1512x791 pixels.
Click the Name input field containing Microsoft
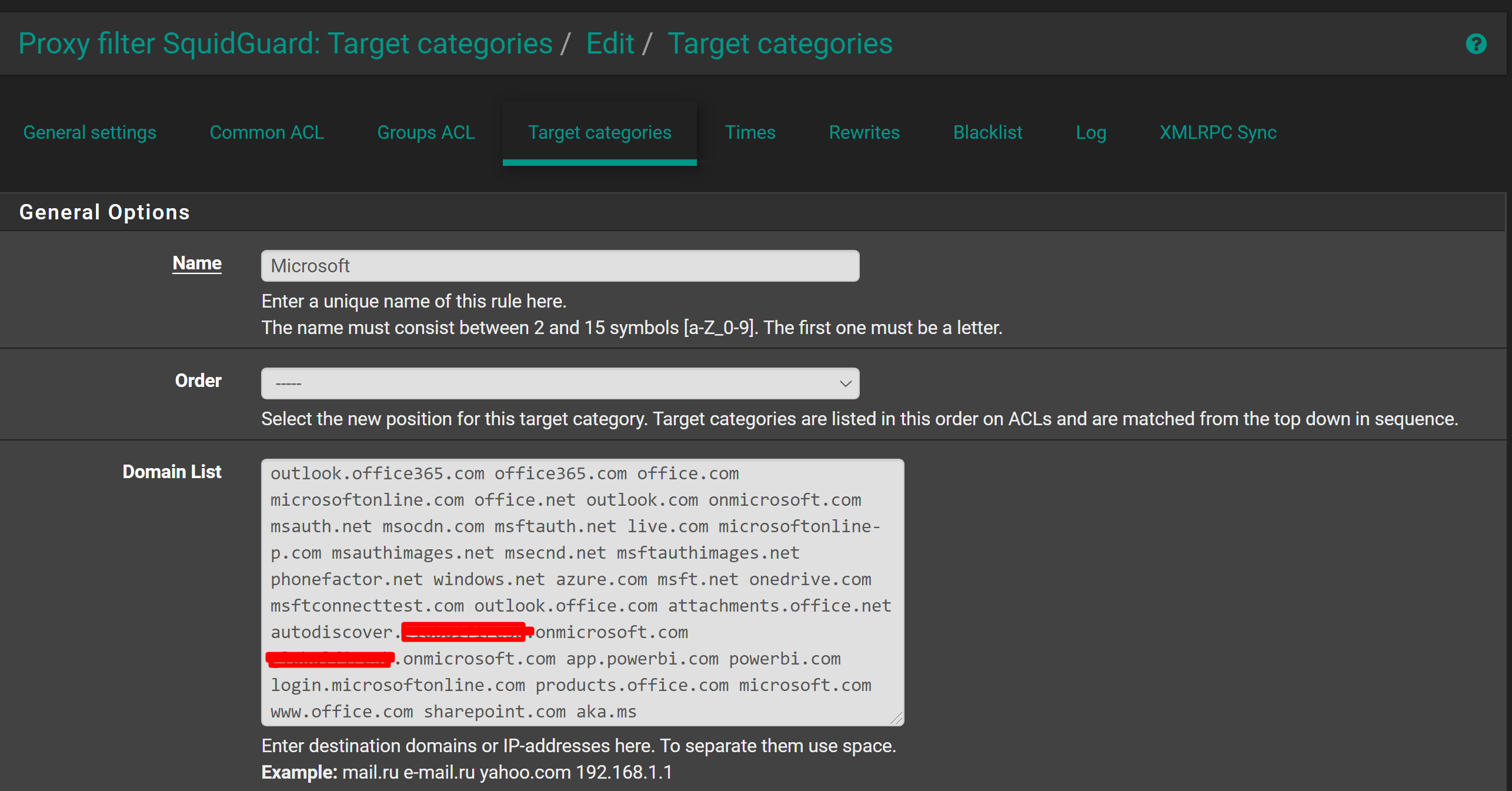(560, 266)
